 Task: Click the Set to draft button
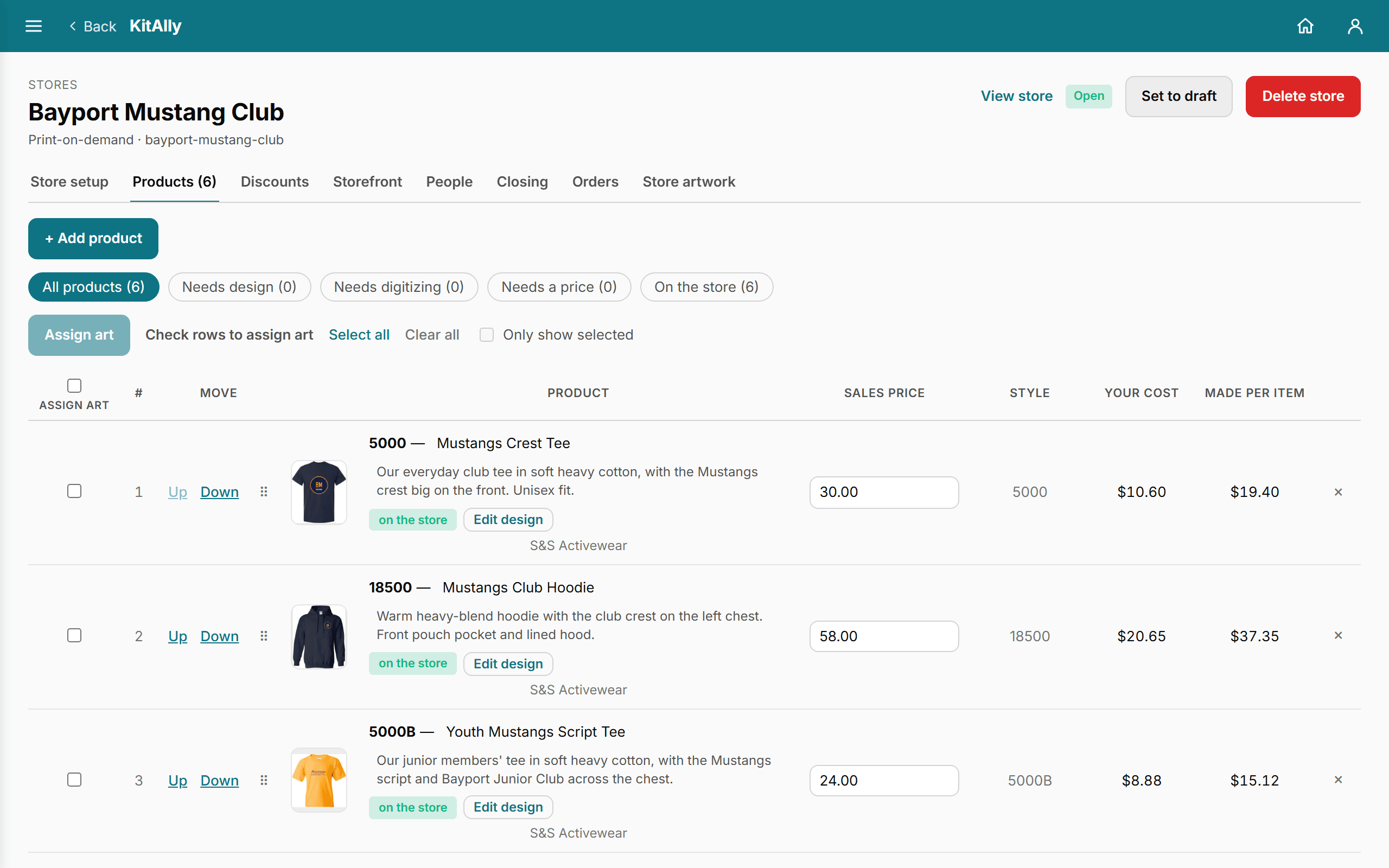pyautogui.click(x=1178, y=96)
